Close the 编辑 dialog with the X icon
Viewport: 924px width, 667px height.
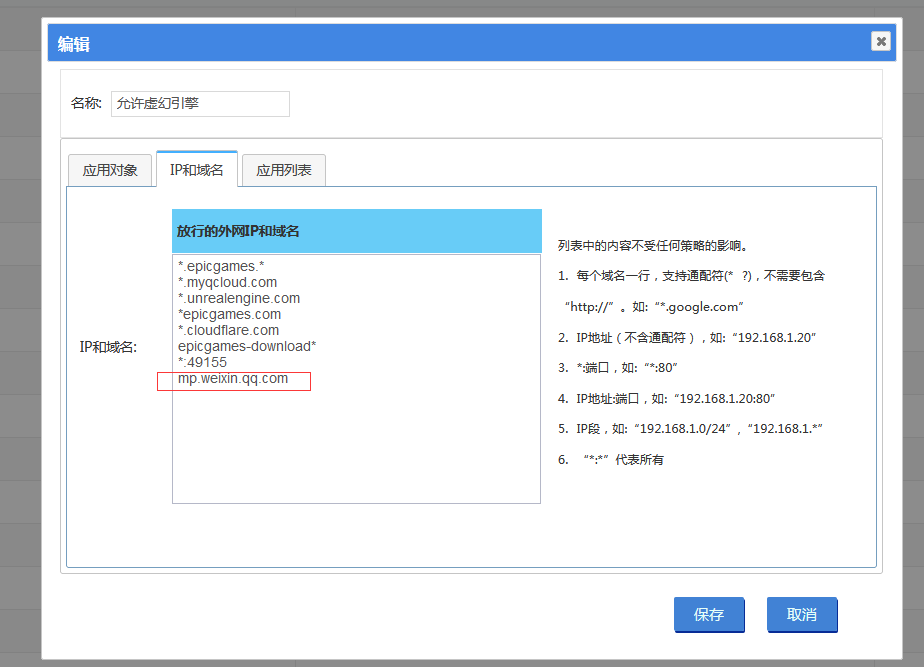(x=880, y=41)
